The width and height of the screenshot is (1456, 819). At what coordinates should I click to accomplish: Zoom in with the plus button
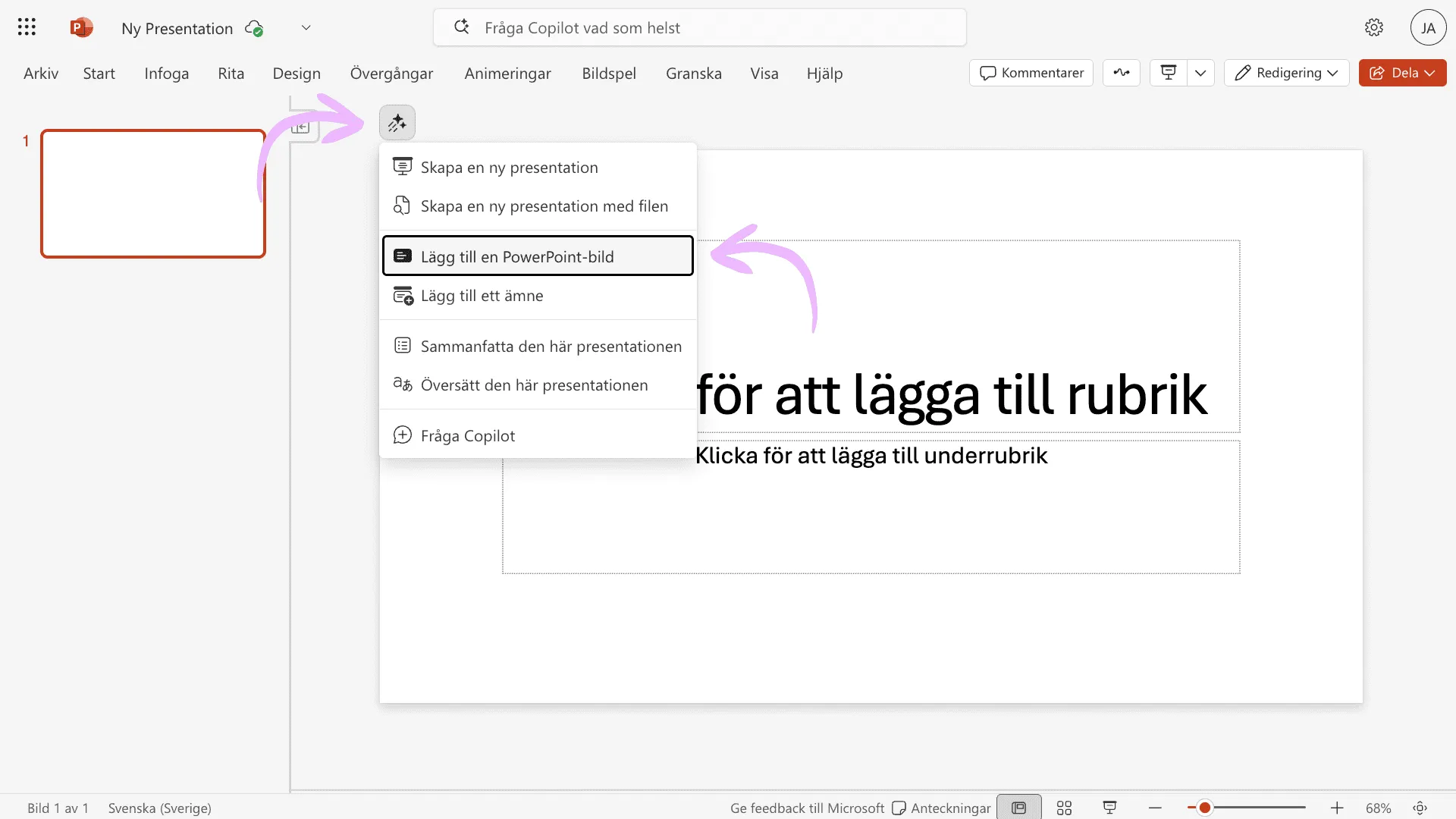pos(1337,808)
